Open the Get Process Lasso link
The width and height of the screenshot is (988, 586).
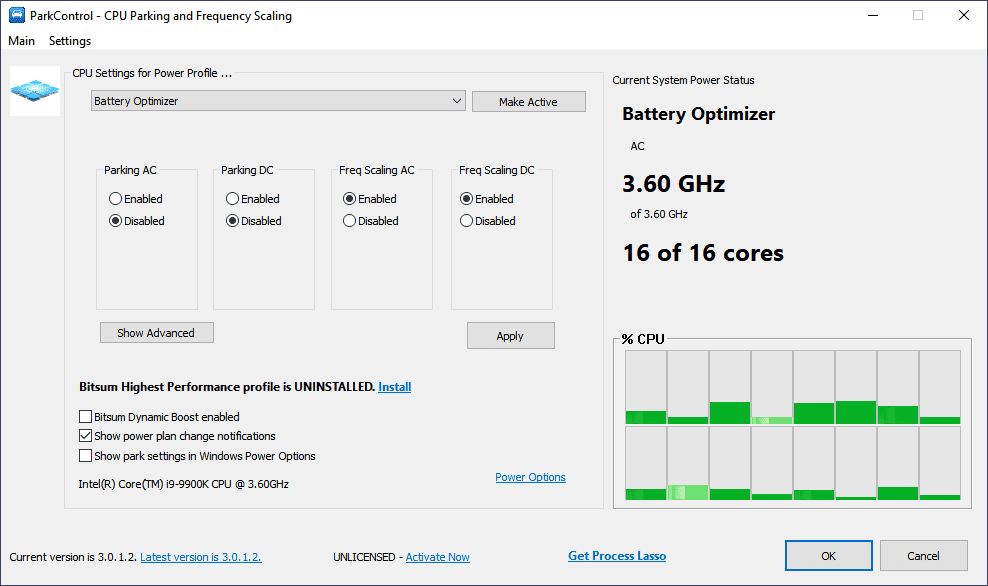617,556
